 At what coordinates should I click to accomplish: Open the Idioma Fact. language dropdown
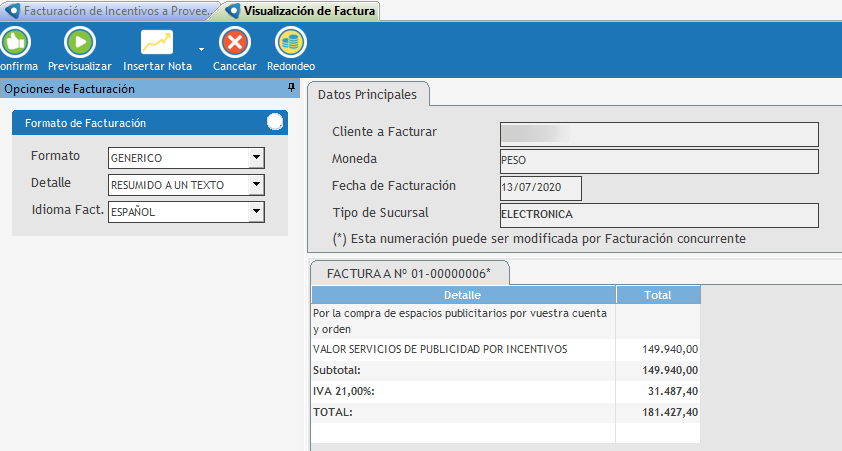256,212
